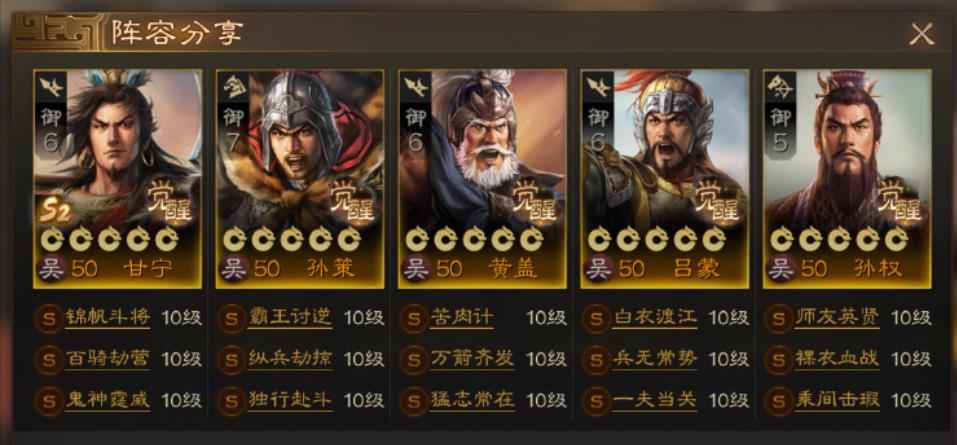This screenshot has width=957, height=445.
Task: Open skill link 纵兵劫掠
Action: (x=290, y=359)
